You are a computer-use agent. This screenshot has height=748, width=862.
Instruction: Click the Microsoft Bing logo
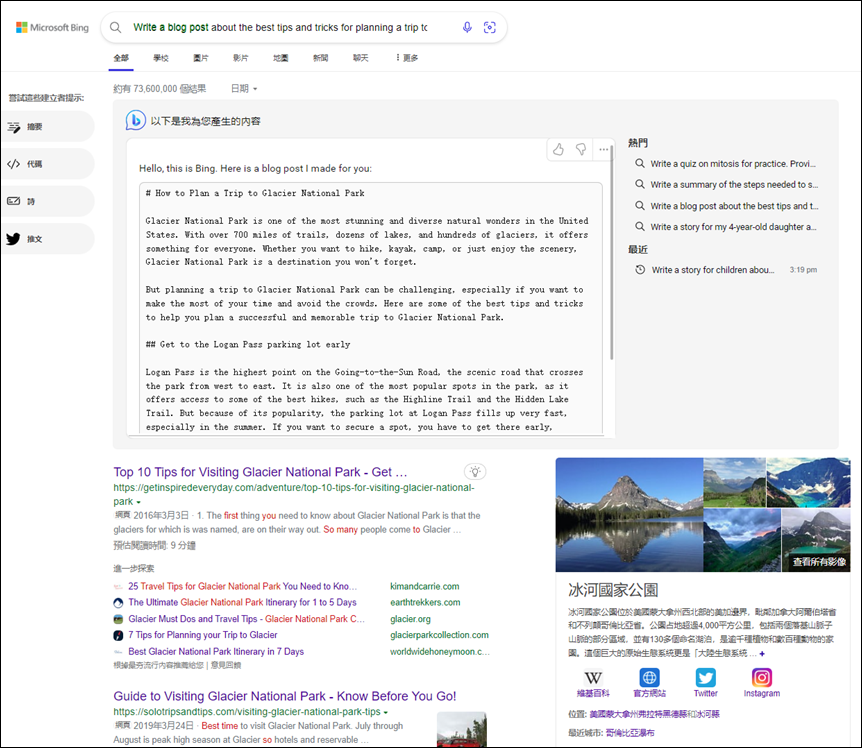click(52, 27)
